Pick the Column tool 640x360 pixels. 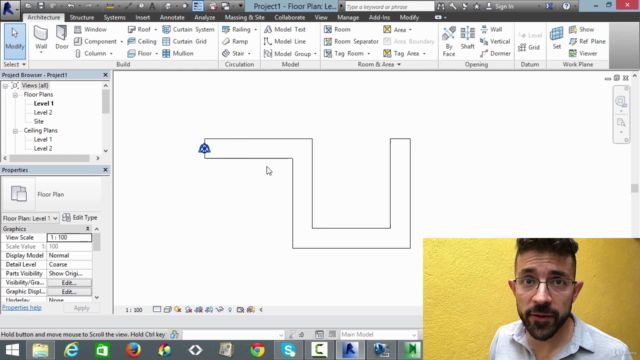click(x=91, y=53)
